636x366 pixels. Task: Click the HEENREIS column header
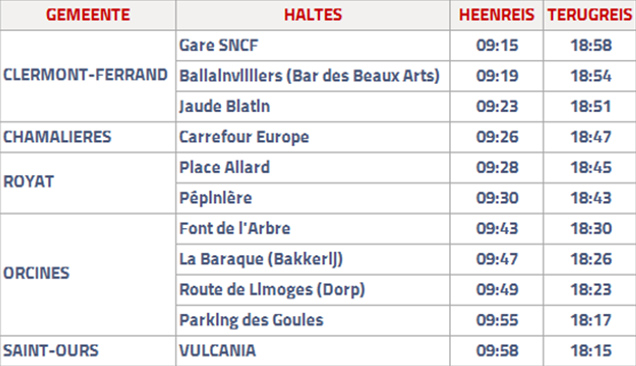[496, 15]
